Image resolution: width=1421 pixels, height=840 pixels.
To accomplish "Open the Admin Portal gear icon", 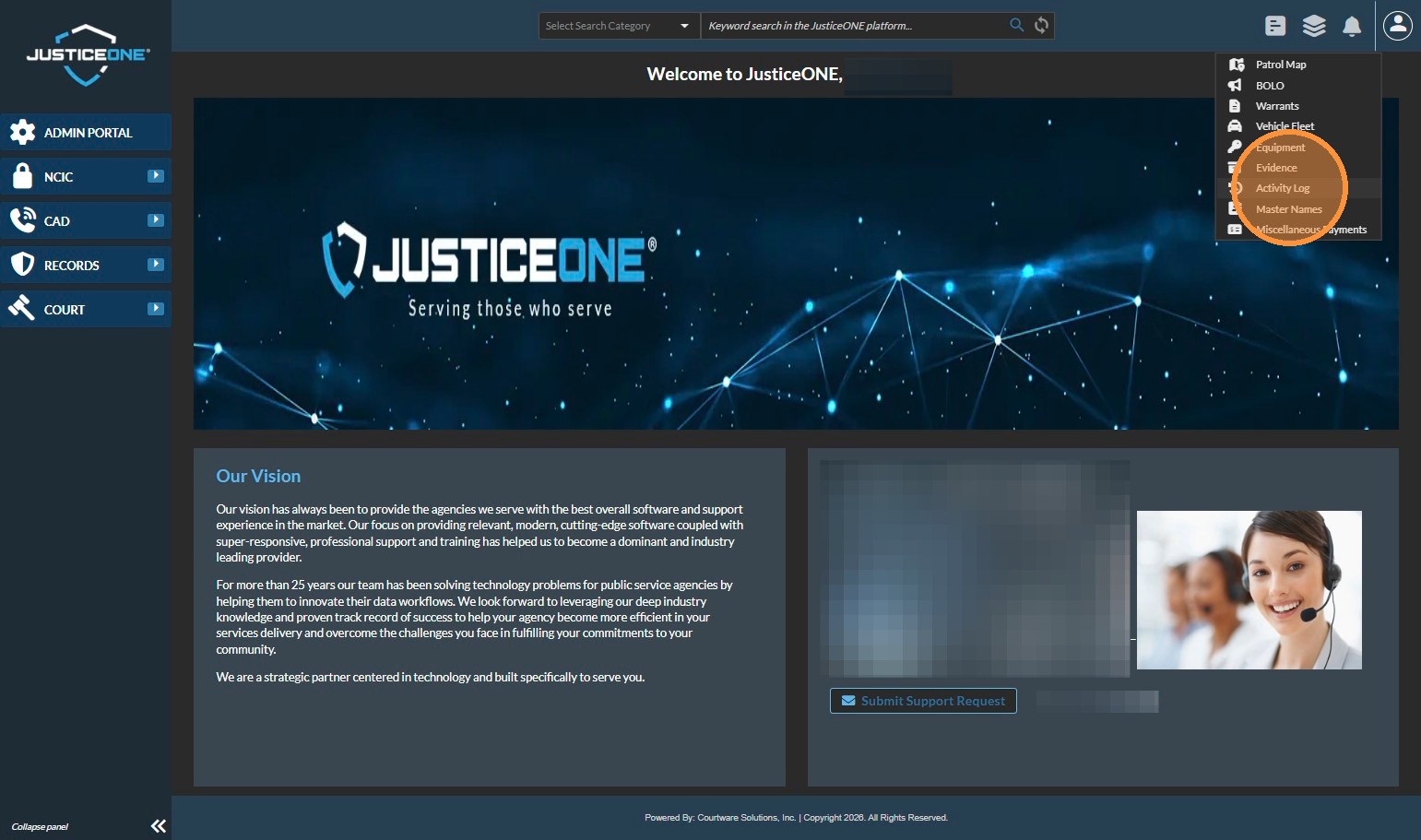I will click(22, 132).
